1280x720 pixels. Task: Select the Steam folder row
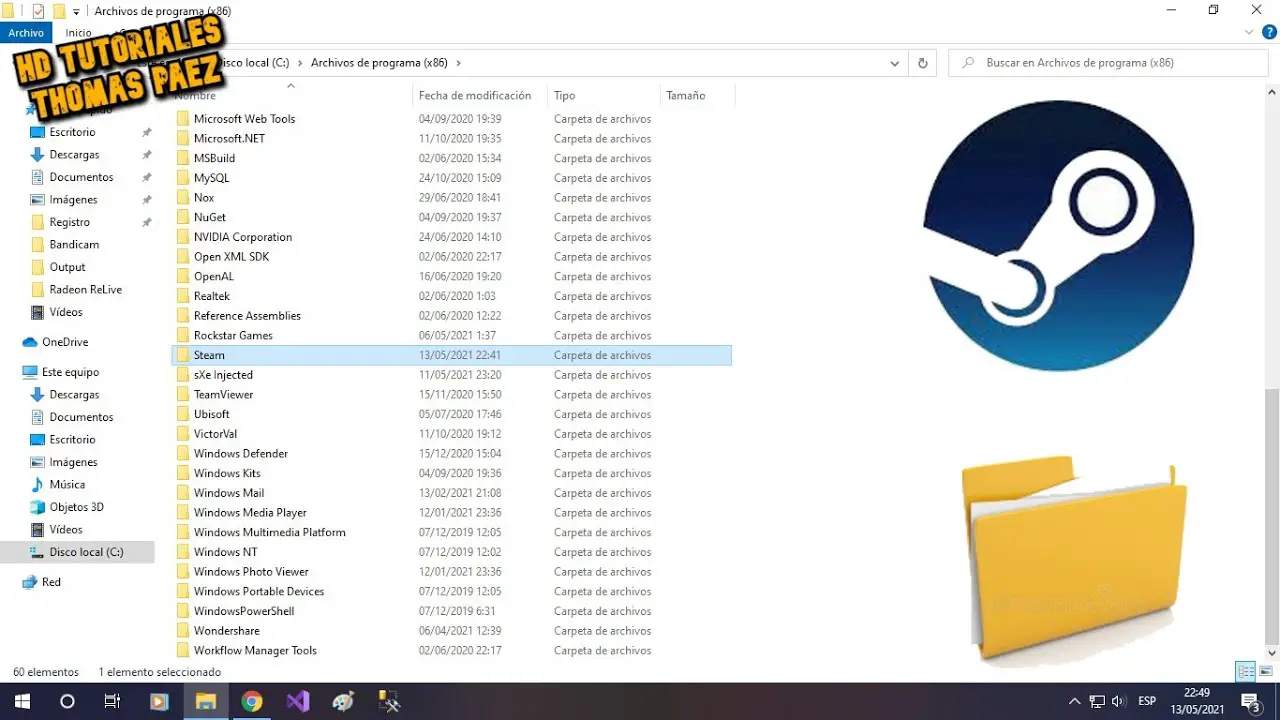(x=452, y=355)
